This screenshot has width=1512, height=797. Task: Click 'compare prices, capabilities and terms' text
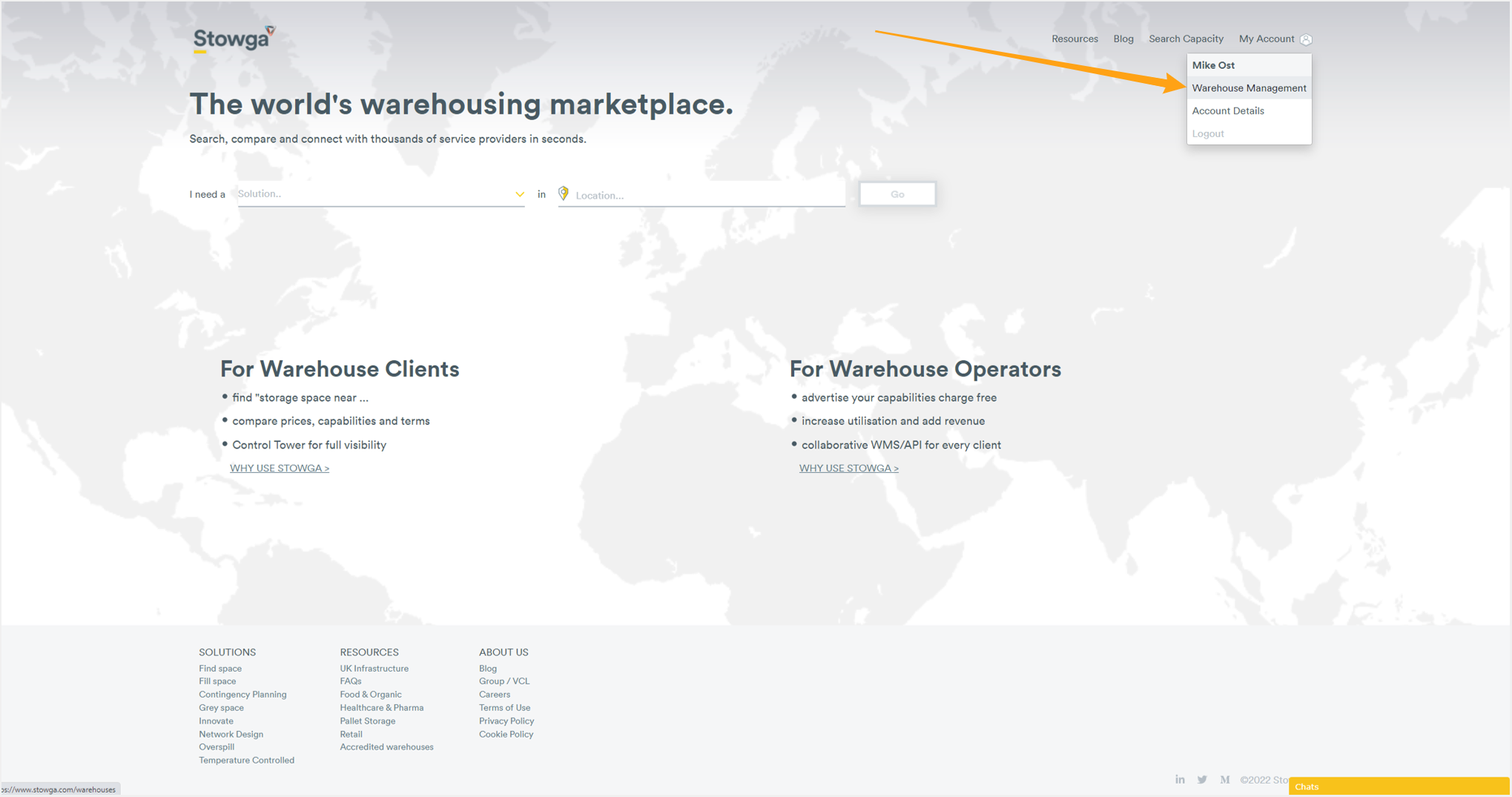pyautogui.click(x=331, y=421)
